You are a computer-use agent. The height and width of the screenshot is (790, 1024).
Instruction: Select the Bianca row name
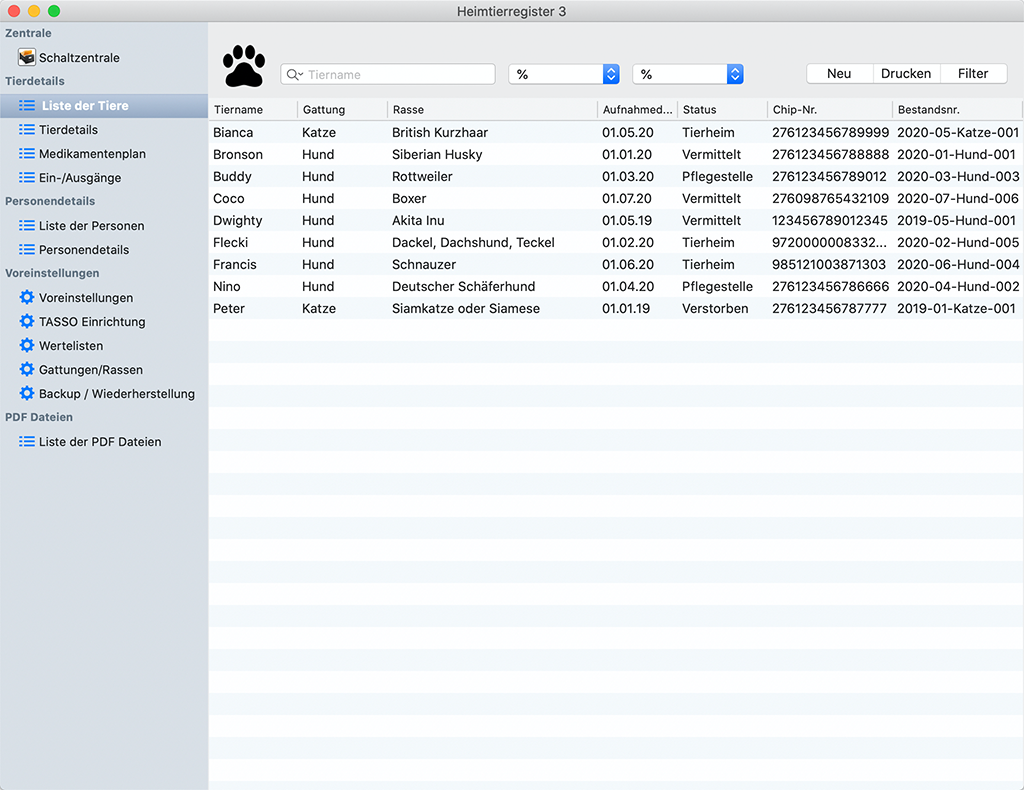pyautogui.click(x=233, y=133)
